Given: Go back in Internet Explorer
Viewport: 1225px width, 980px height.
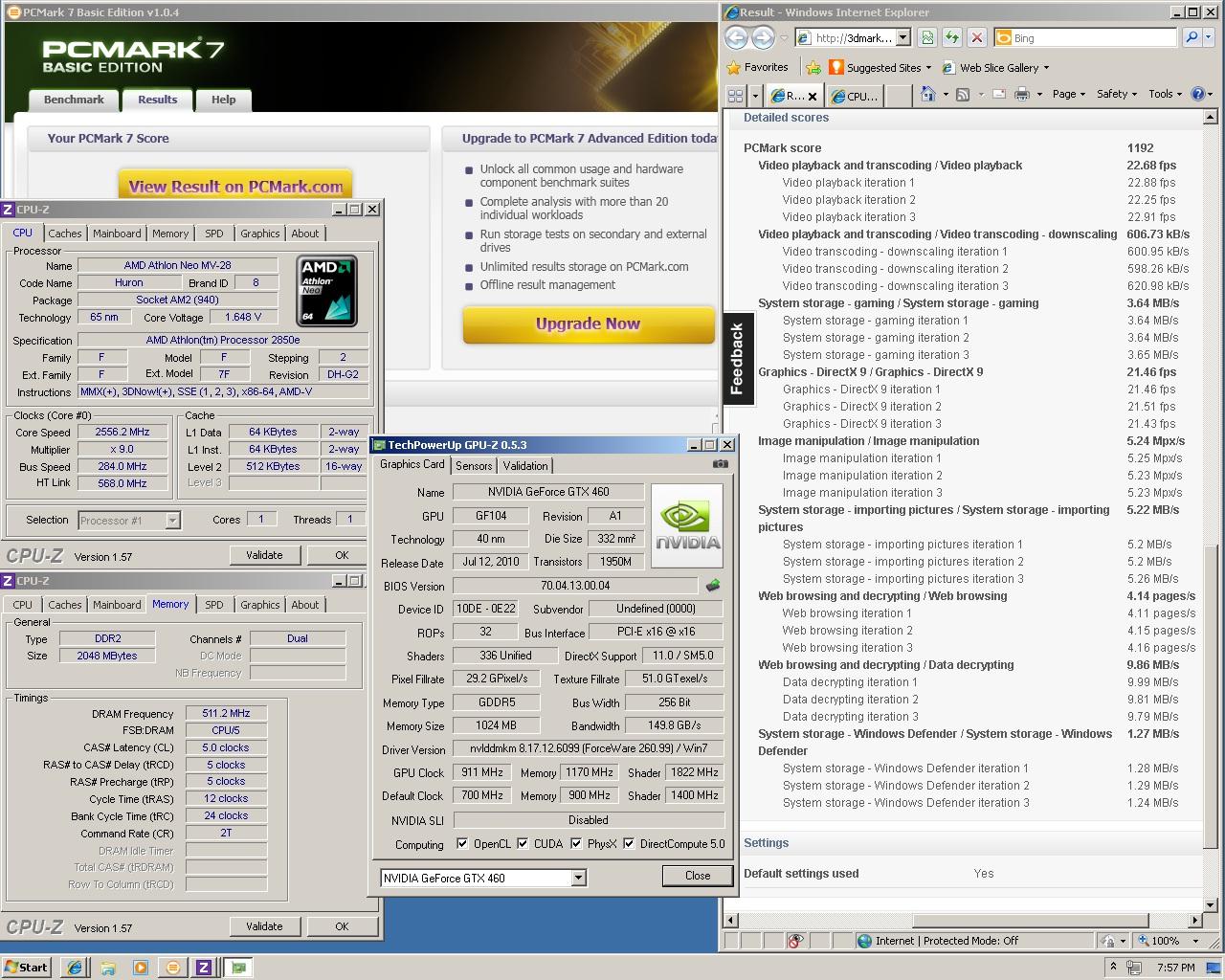Looking at the screenshot, I should [736, 37].
